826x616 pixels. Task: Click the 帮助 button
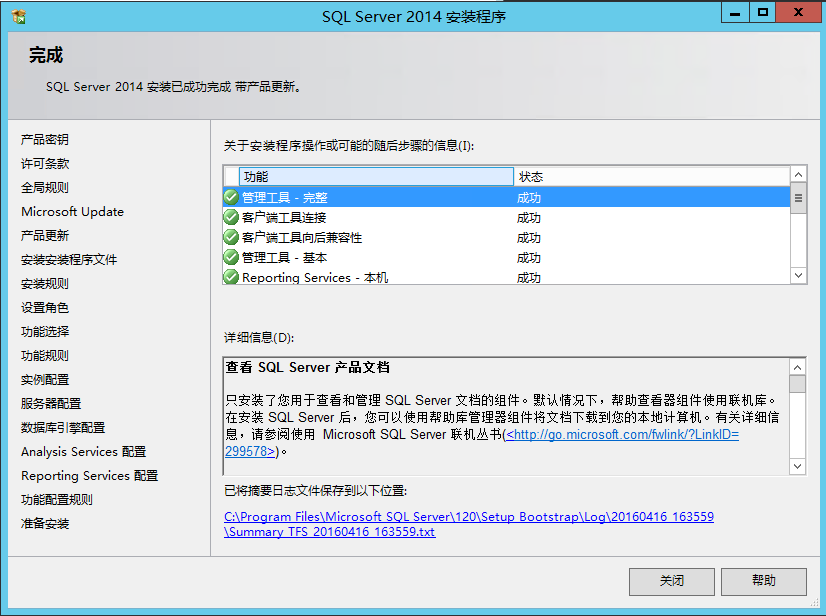(763, 581)
